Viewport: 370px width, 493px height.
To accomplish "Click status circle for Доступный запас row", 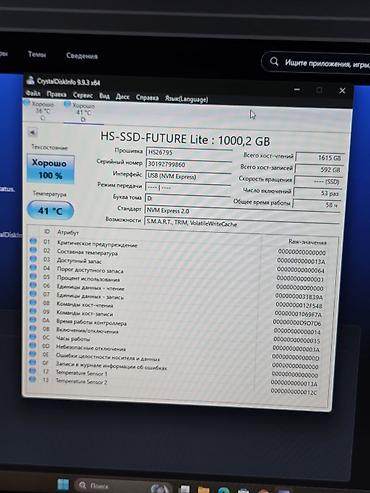I will coord(33,259).
